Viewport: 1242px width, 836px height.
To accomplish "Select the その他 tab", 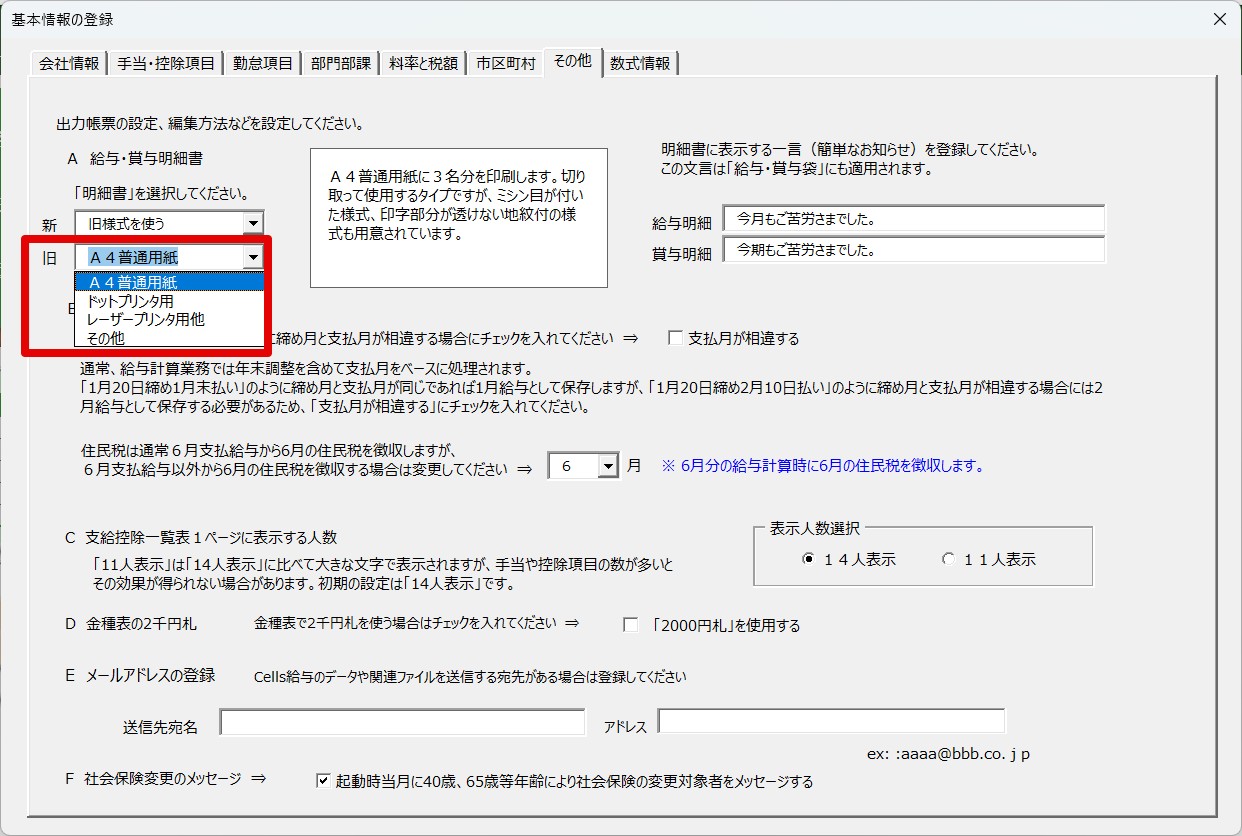I will 573,61.
